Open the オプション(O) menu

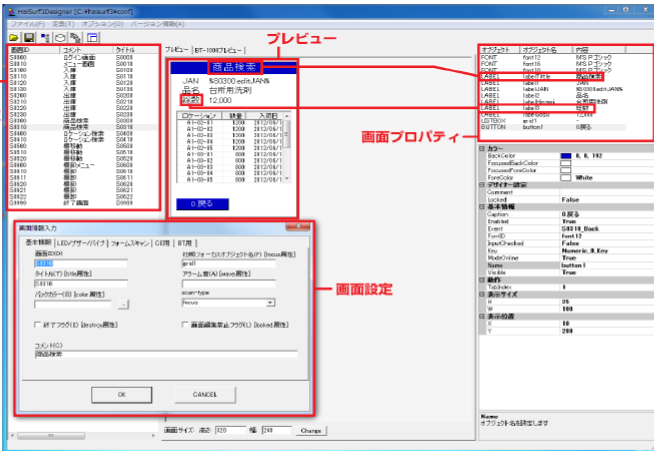click(x=102, y=24)
